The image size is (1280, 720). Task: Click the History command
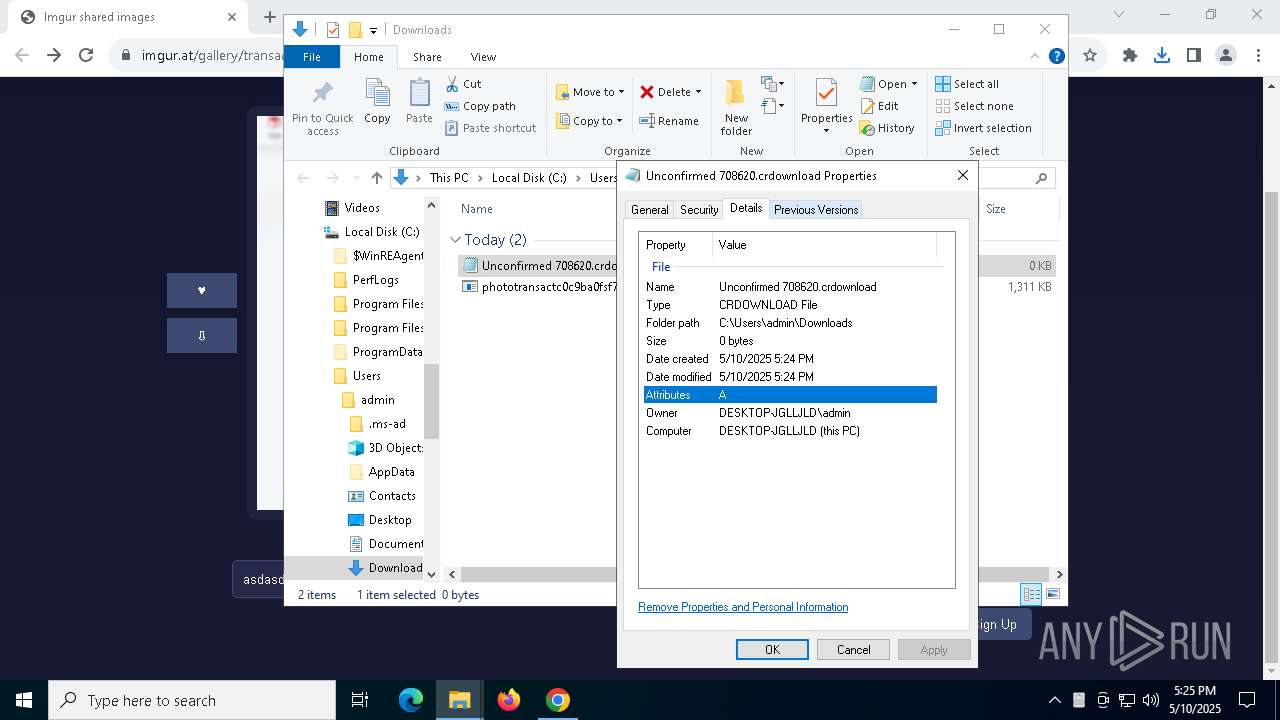click(887, 128)
